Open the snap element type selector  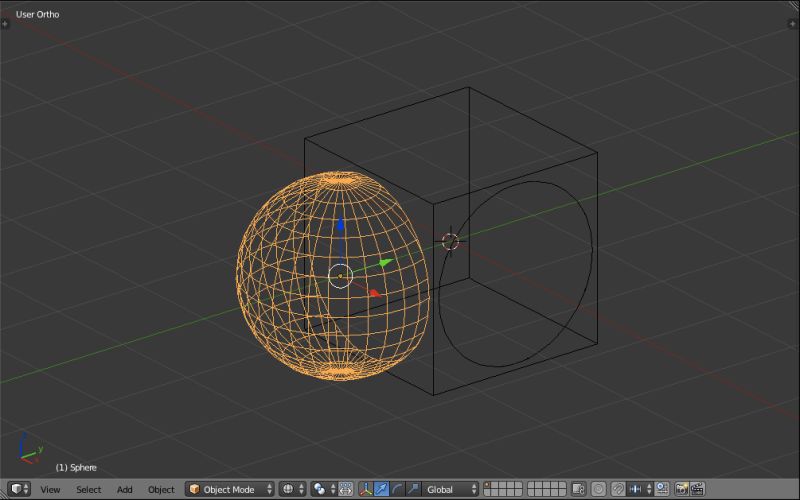coord(640,489)
